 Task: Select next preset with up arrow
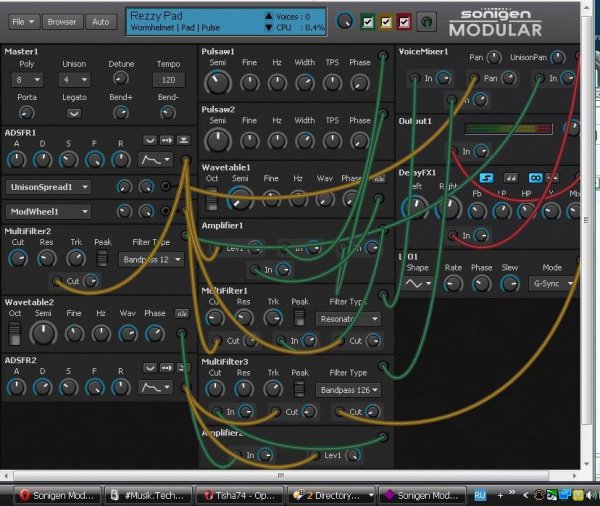269,16
